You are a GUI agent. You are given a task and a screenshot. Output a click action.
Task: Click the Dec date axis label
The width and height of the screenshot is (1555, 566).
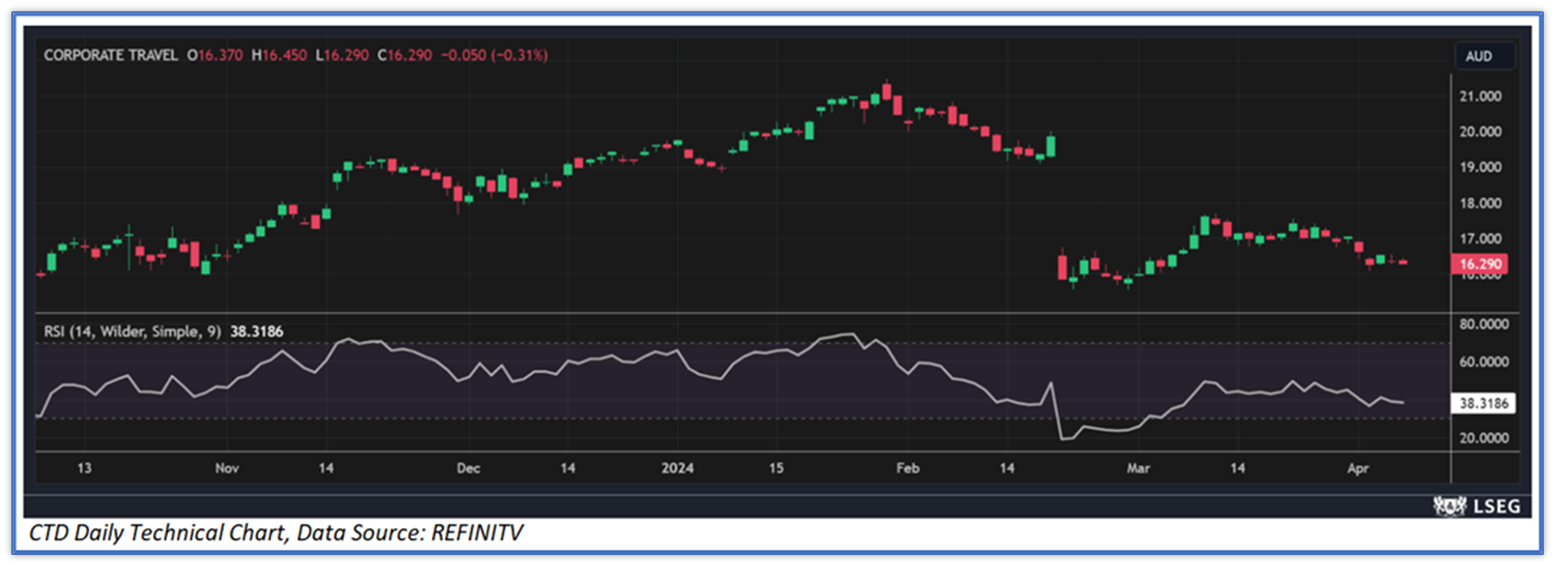(468, 467)
